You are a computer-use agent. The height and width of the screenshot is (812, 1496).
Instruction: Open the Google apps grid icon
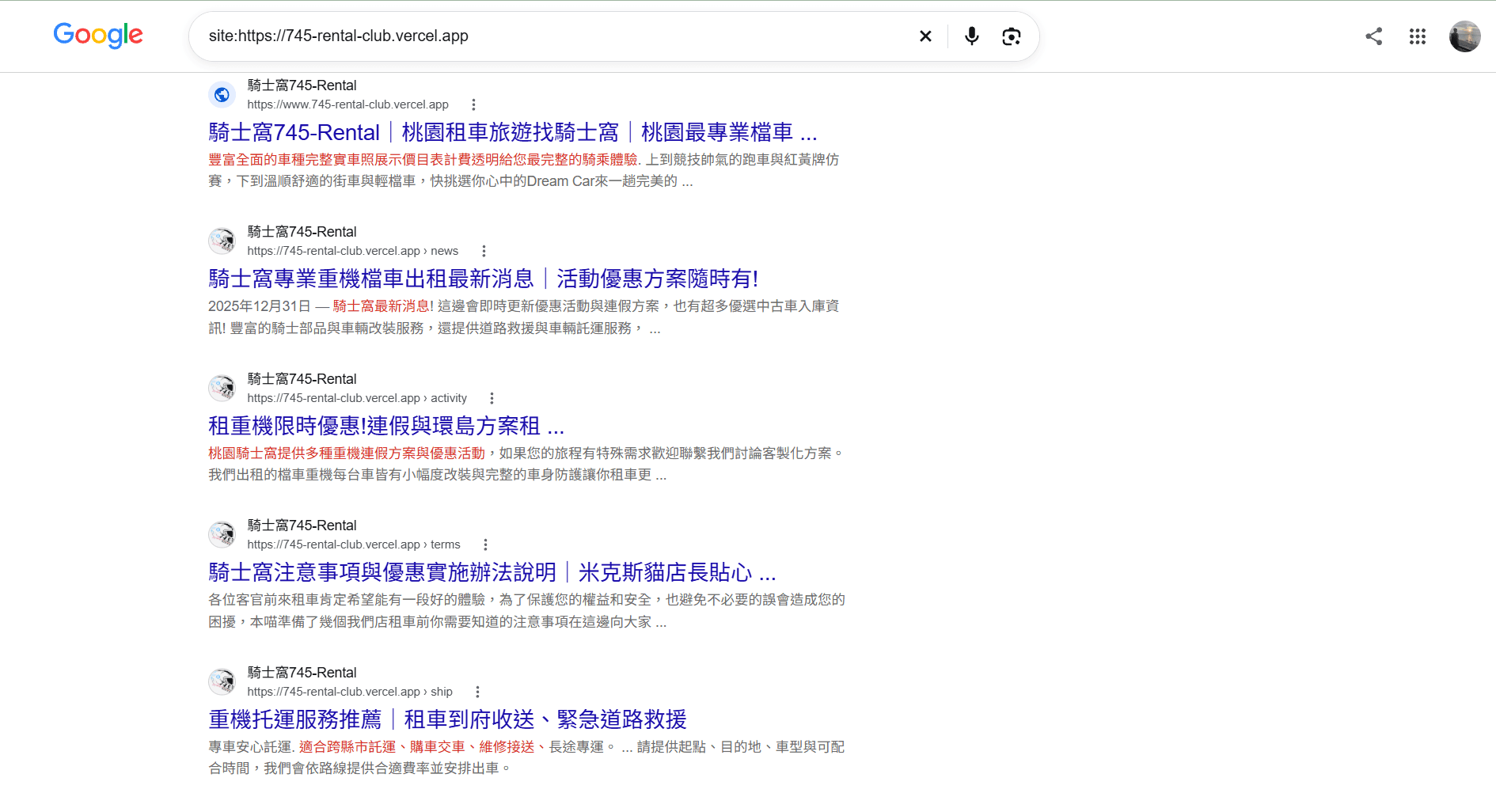[x=1418, y=36]
